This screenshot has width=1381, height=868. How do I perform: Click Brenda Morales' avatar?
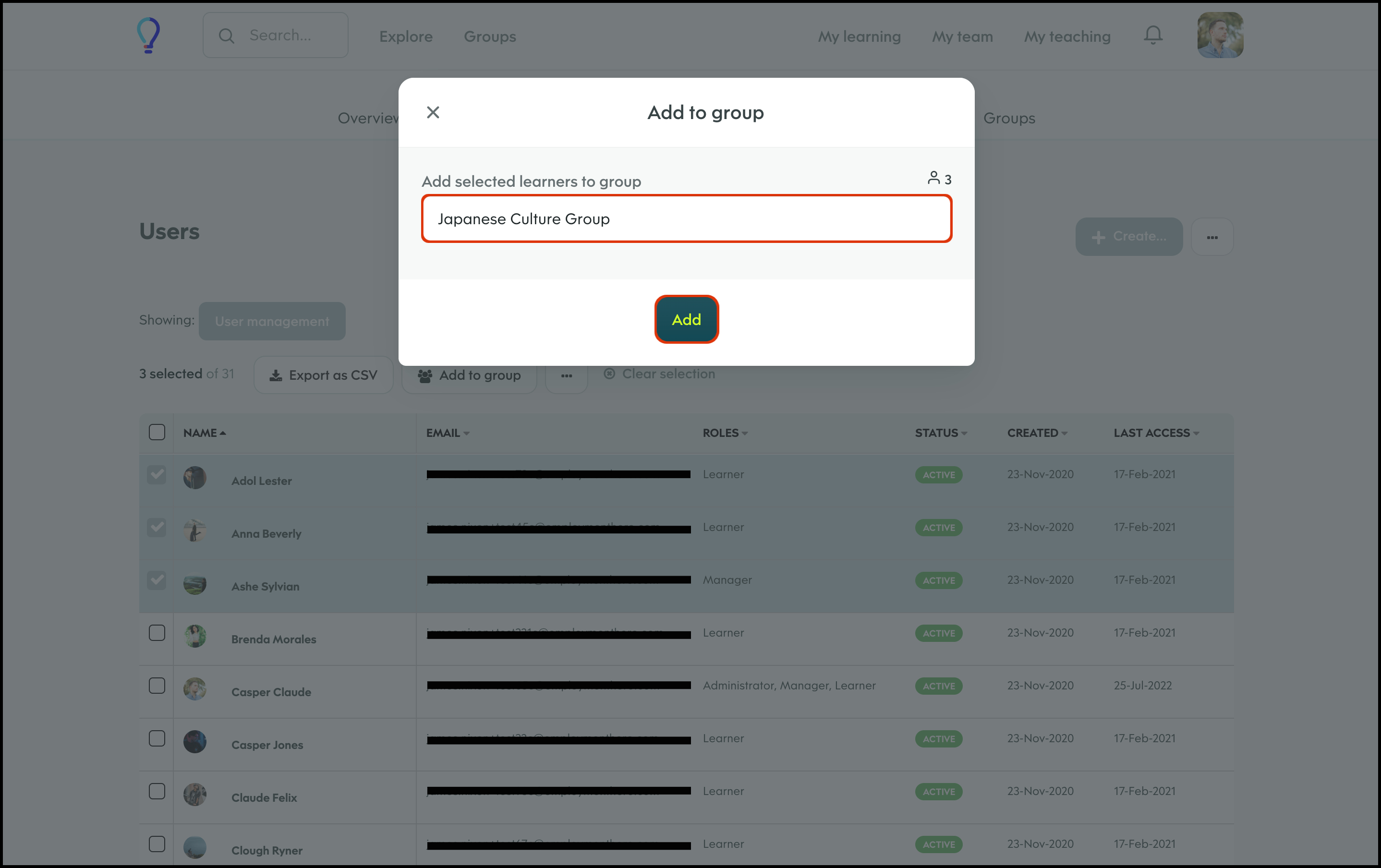point(194,636)
